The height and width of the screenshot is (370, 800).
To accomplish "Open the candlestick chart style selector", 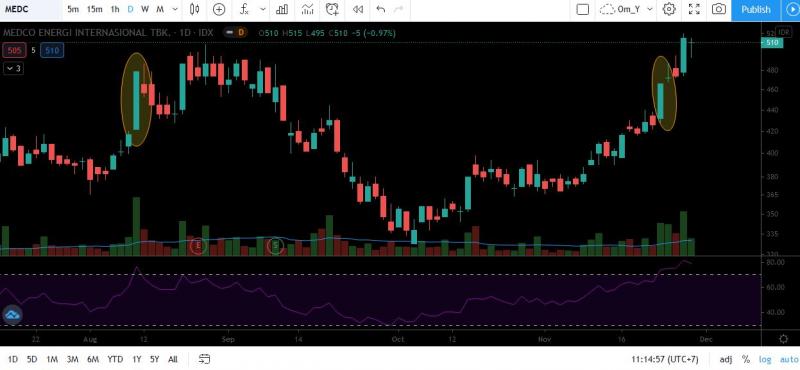I will [x=194, y=9].
